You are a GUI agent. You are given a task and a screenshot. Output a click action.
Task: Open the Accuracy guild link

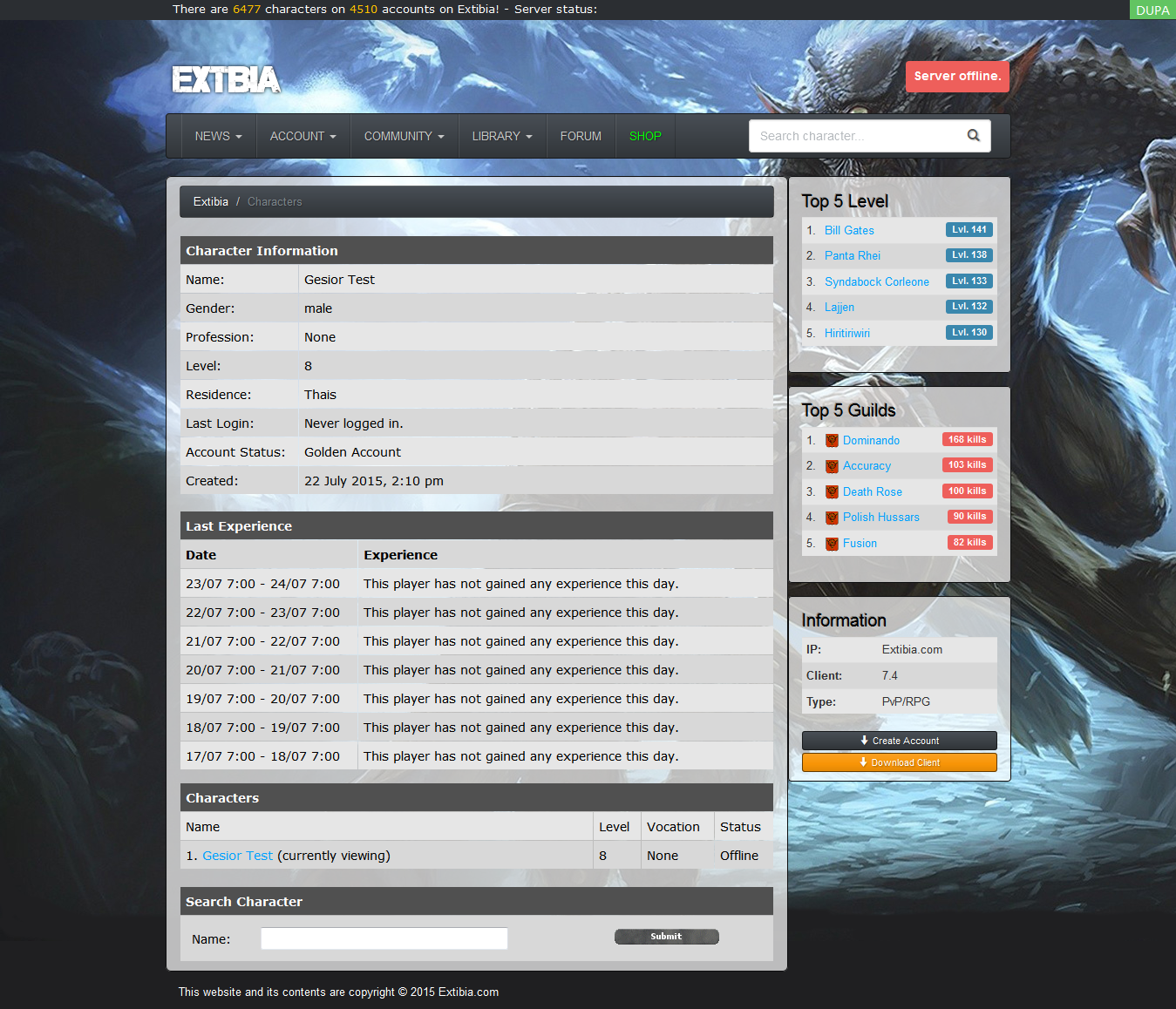pos(867,466)
